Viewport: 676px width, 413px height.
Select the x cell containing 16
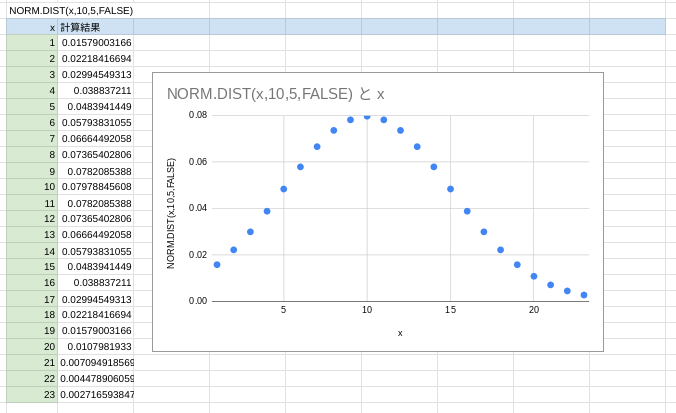pyautogui.click(x=32, y=282)
